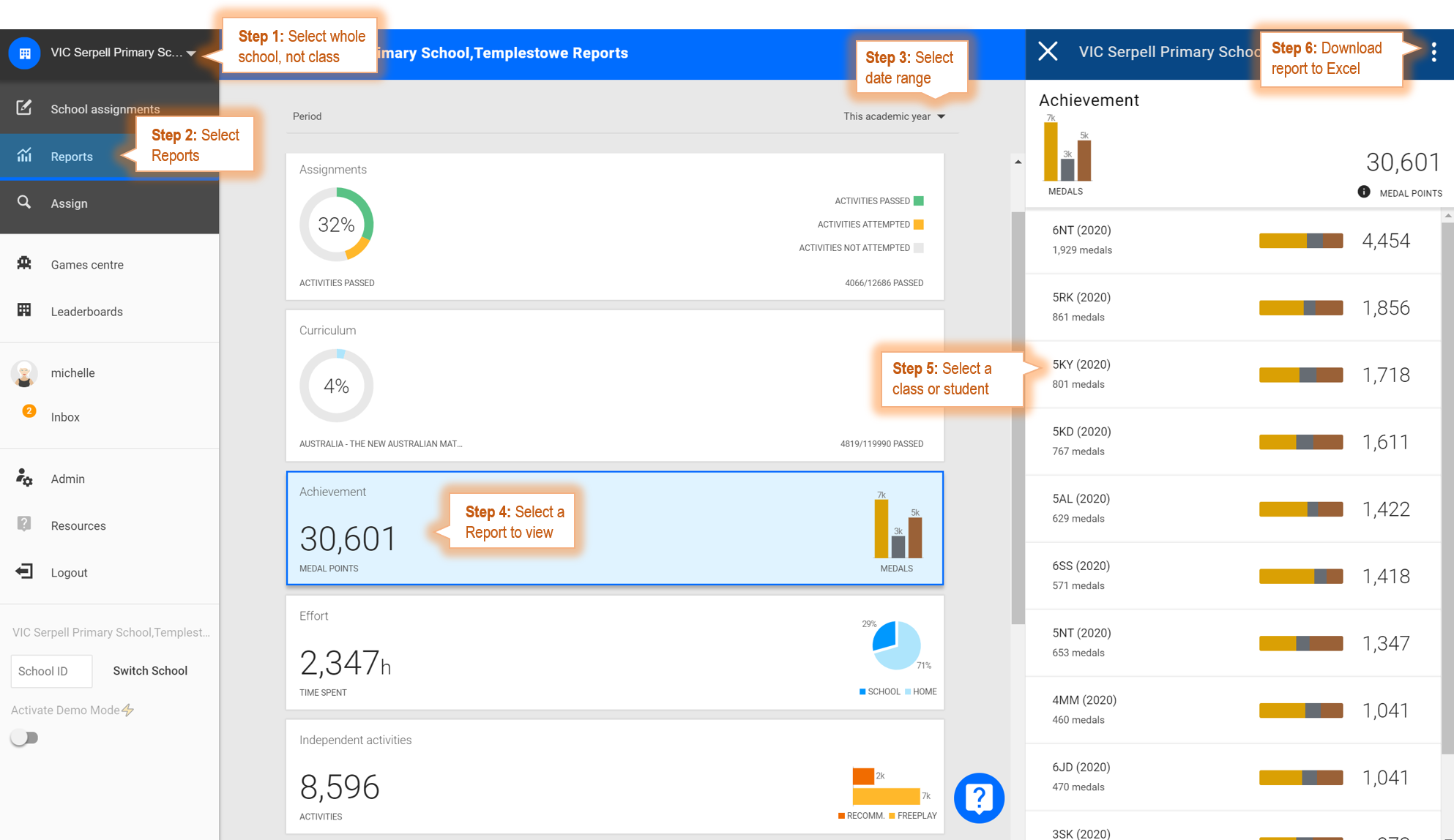Click the Games centre invader icon
The image size is (1454, 840).
(x=24, y=263)
